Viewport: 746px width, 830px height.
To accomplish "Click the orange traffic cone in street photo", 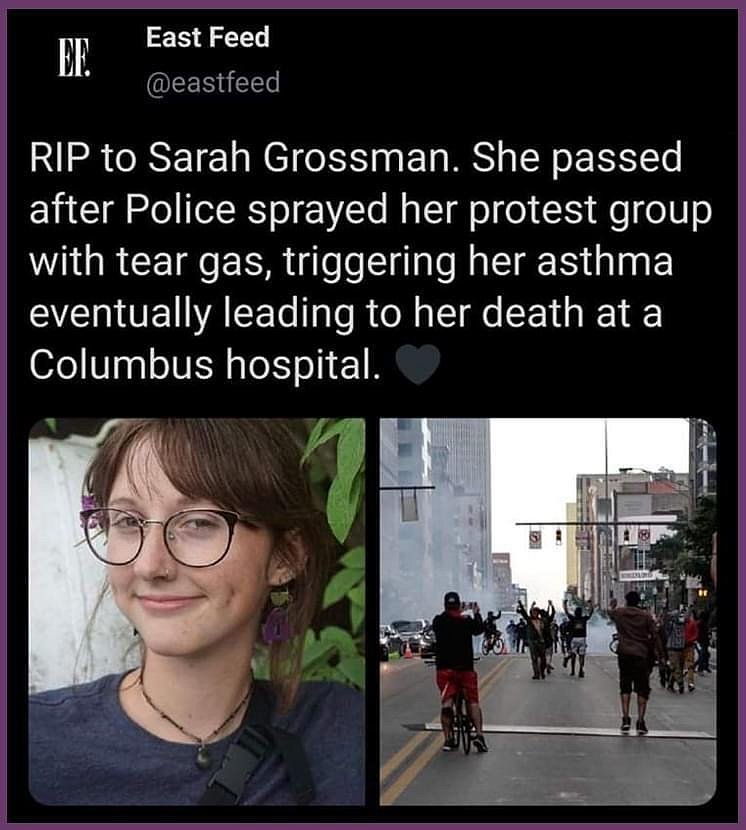I will [408, 651].
